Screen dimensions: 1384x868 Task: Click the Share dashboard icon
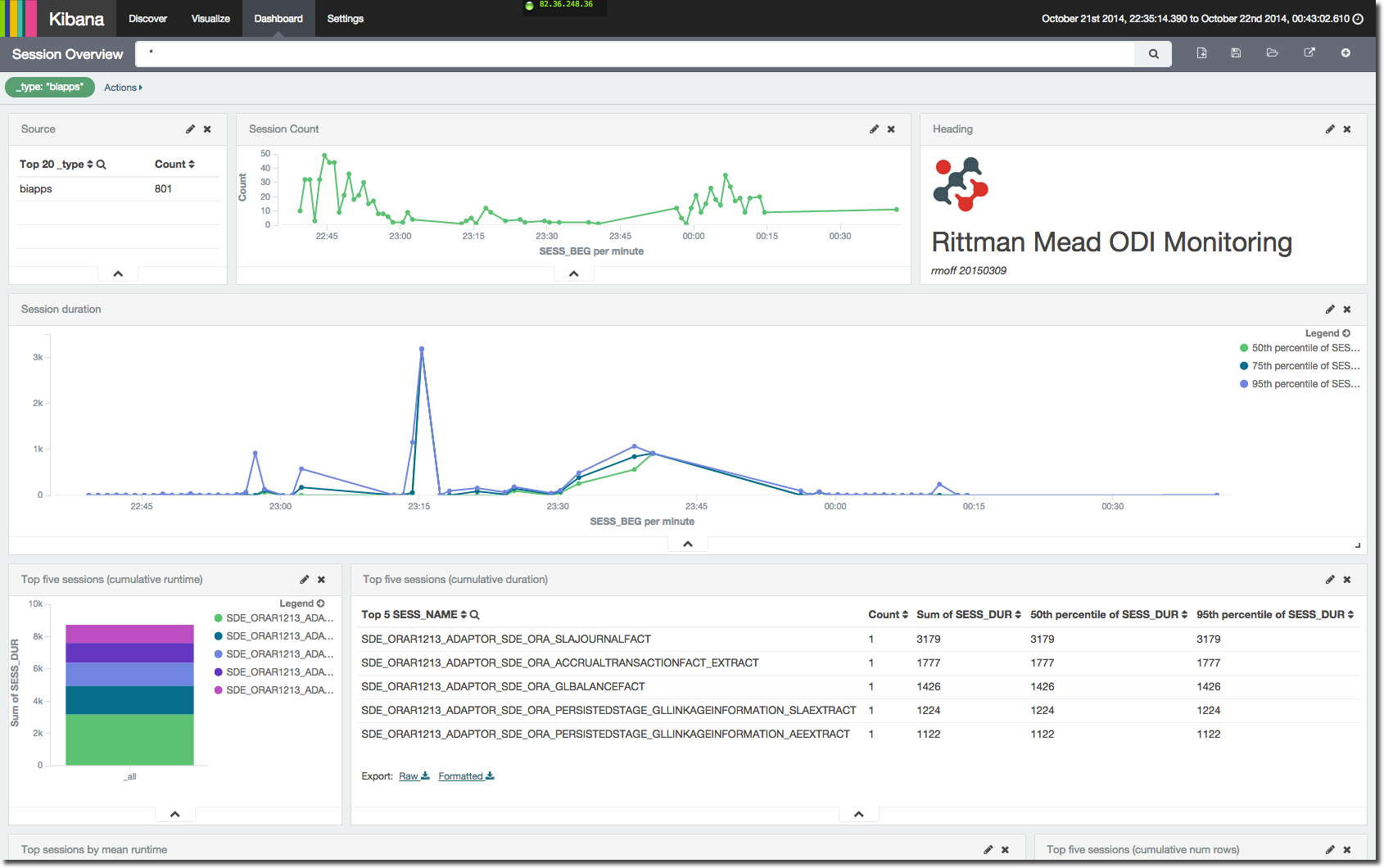pyautogui.click(x=1309, y=53)
